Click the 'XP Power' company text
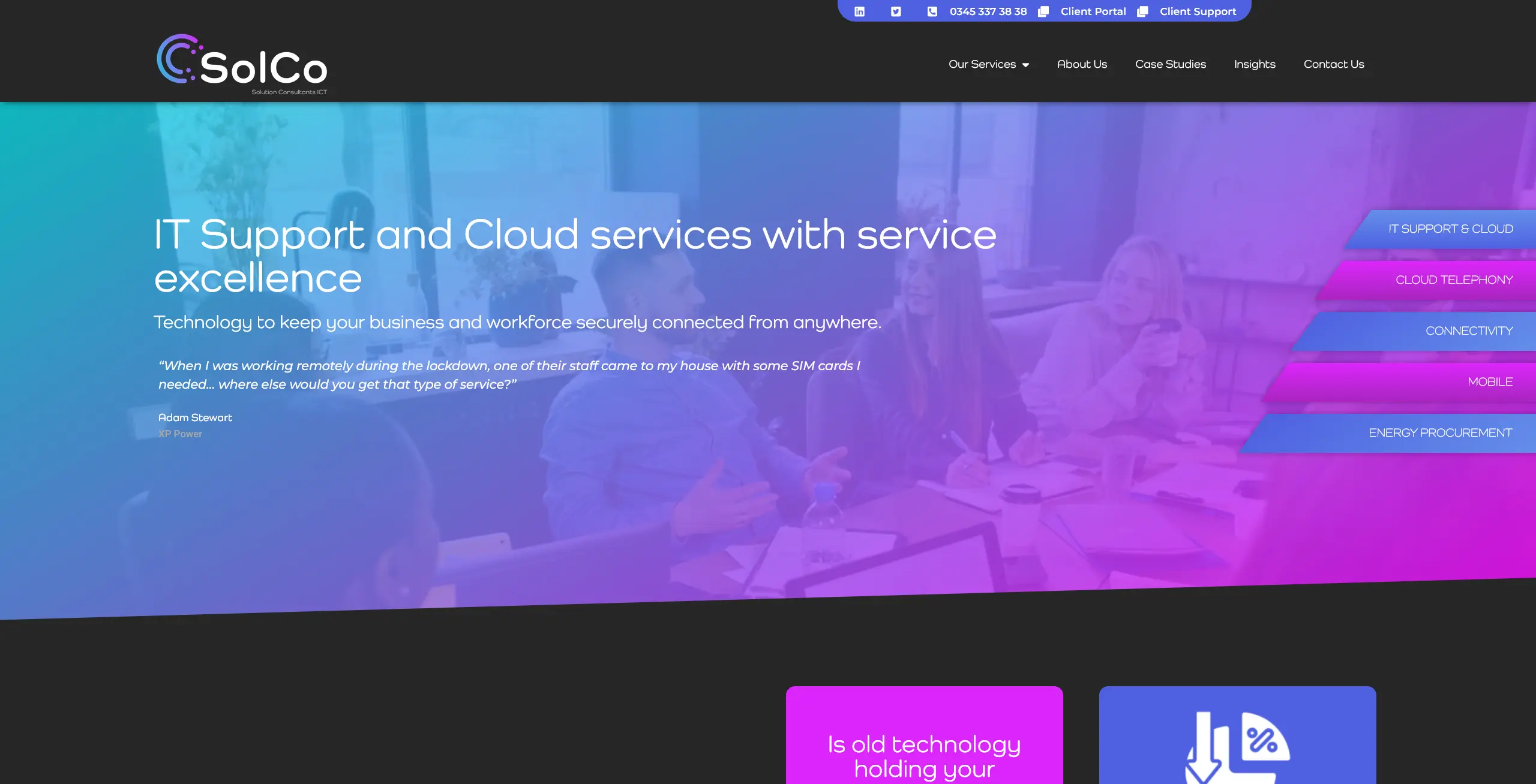This screenshot has height=784, width=1536. (180, 434)
